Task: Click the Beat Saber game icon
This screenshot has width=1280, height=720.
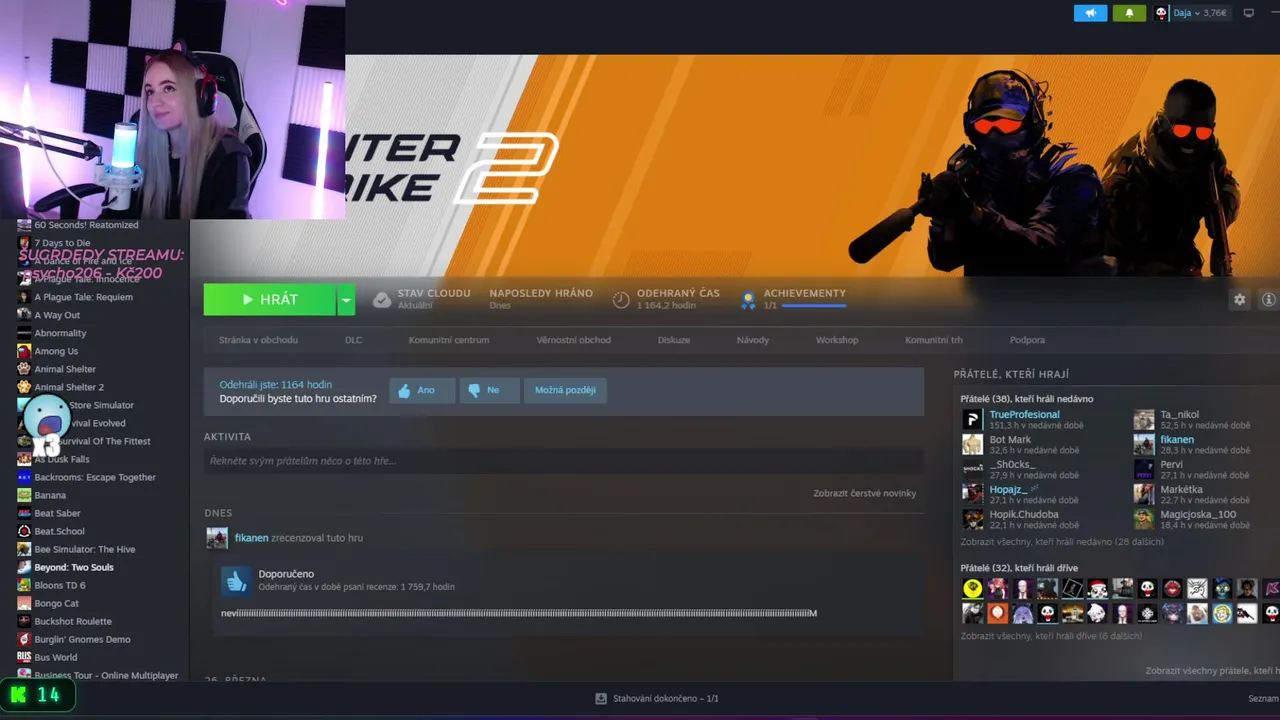Action: coord(24,513)
